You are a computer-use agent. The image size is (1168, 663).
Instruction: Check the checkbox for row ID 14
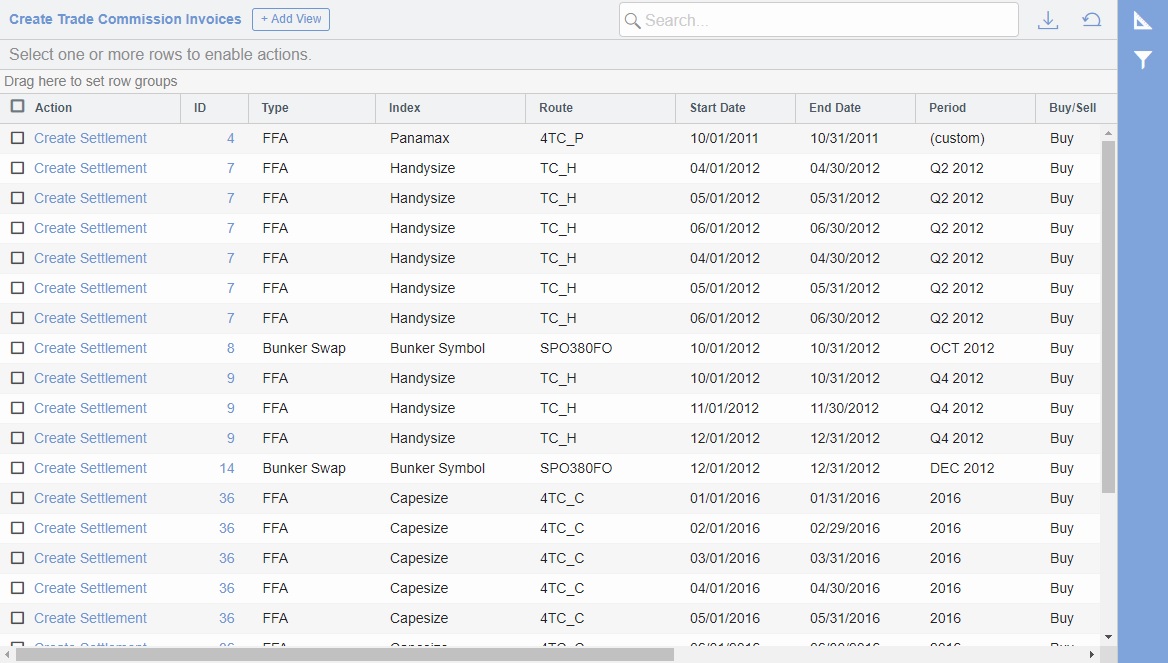point(17,468)
